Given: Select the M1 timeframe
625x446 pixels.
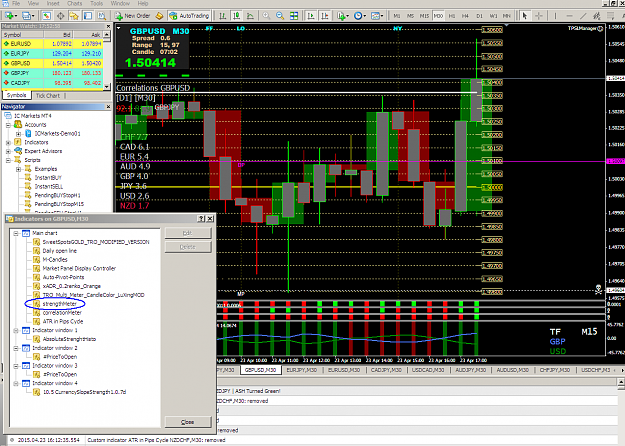Looking at the screenshot, I should tap(397, 16).
